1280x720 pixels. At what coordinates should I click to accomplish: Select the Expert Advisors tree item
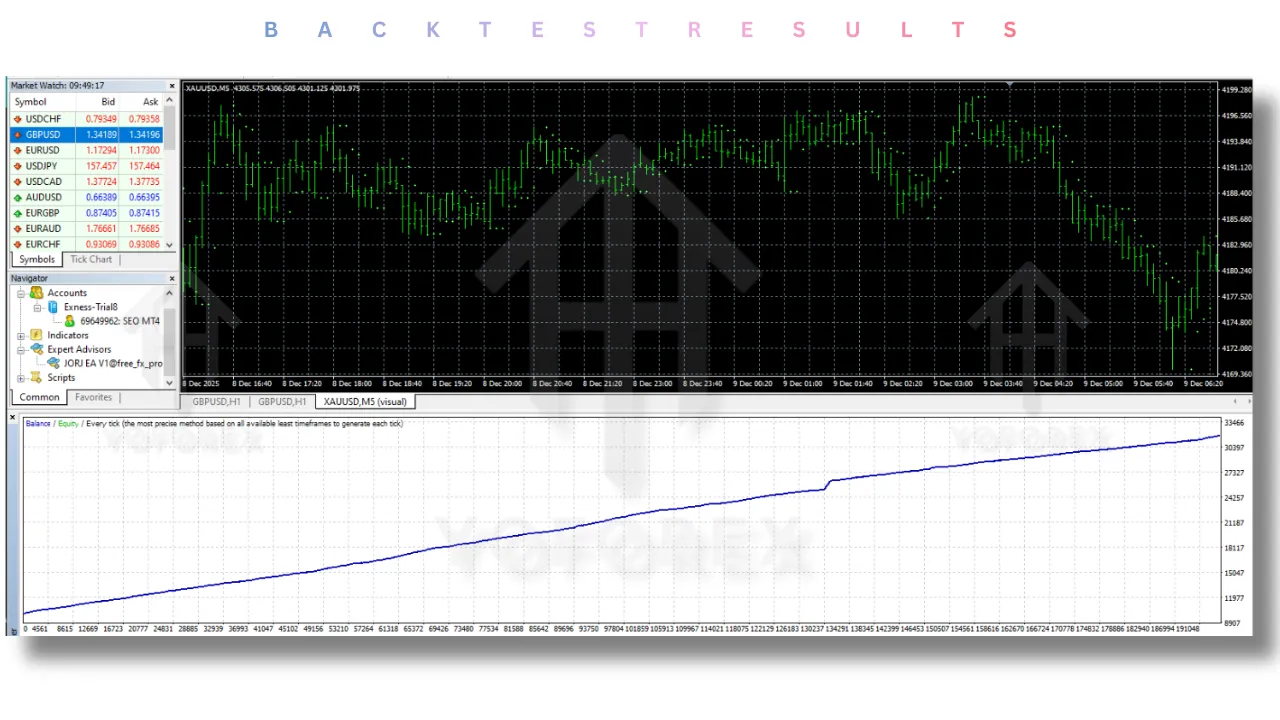coord(79,349)
